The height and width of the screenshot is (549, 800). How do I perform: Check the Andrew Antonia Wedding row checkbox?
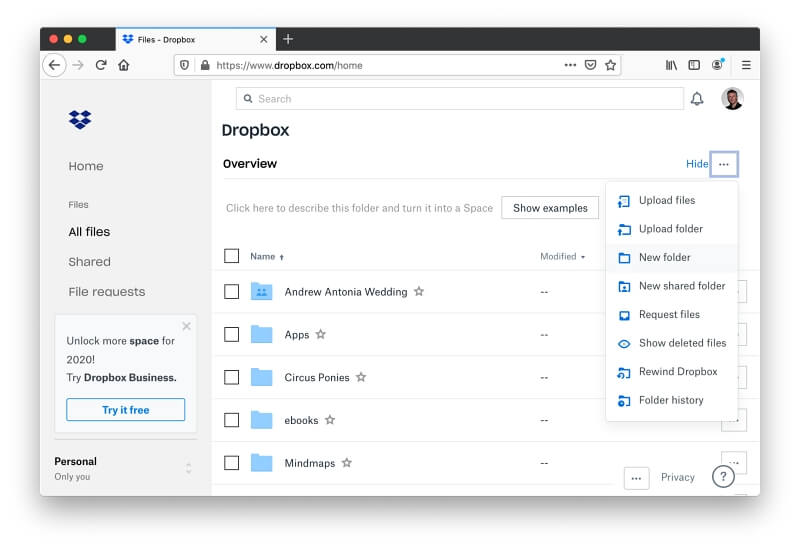click(232, 292)
